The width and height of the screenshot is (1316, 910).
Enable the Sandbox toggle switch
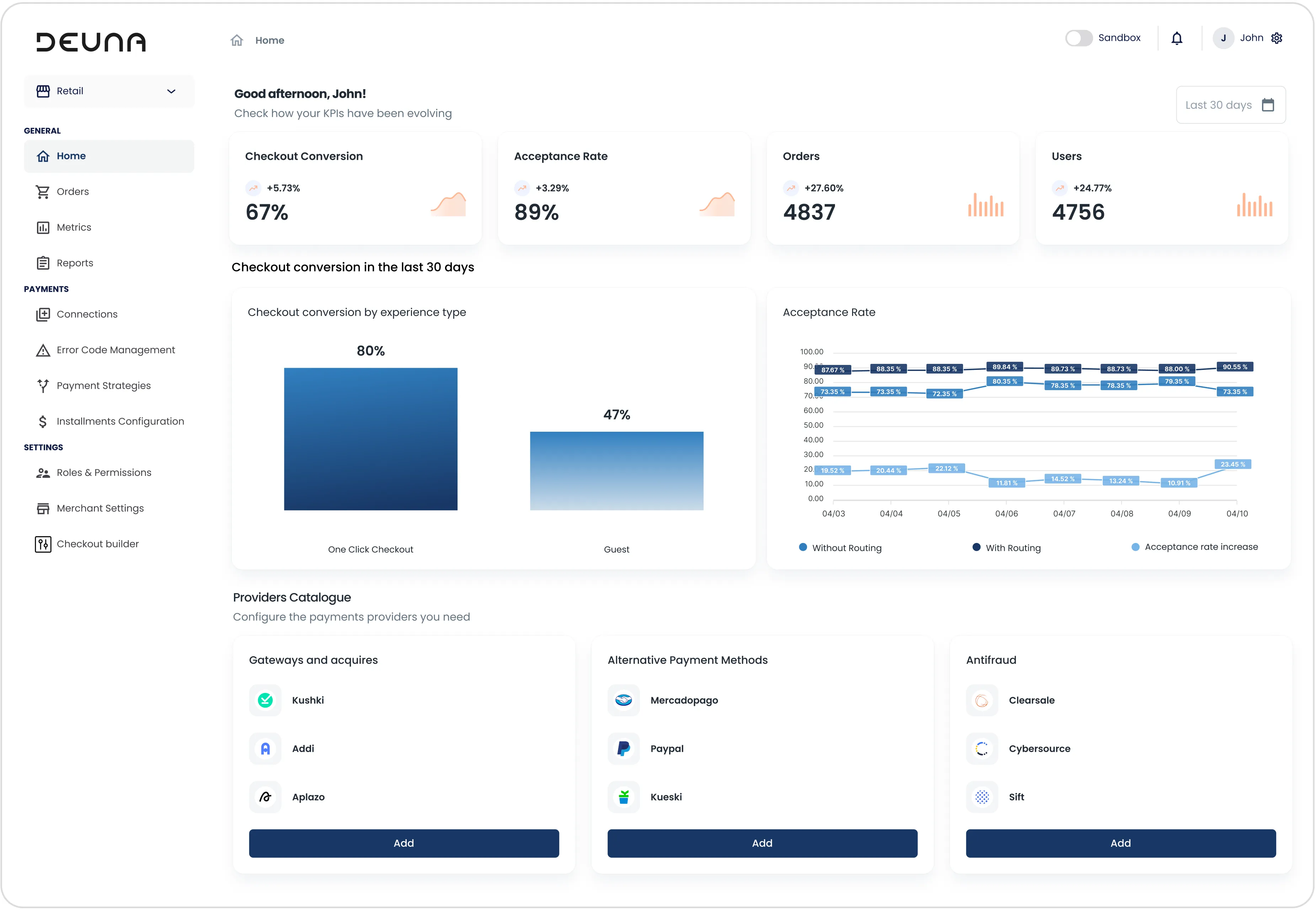click(1079, 38)
